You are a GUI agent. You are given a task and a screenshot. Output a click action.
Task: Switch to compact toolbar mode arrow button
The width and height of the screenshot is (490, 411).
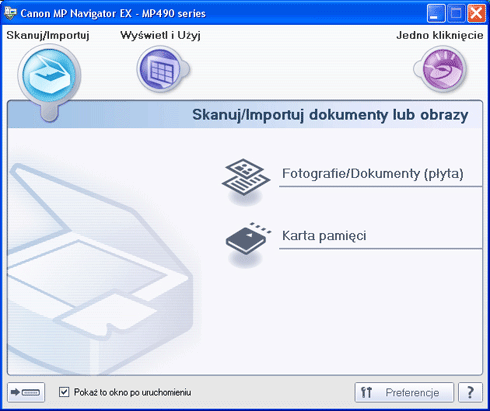click(x=26, y=392)
